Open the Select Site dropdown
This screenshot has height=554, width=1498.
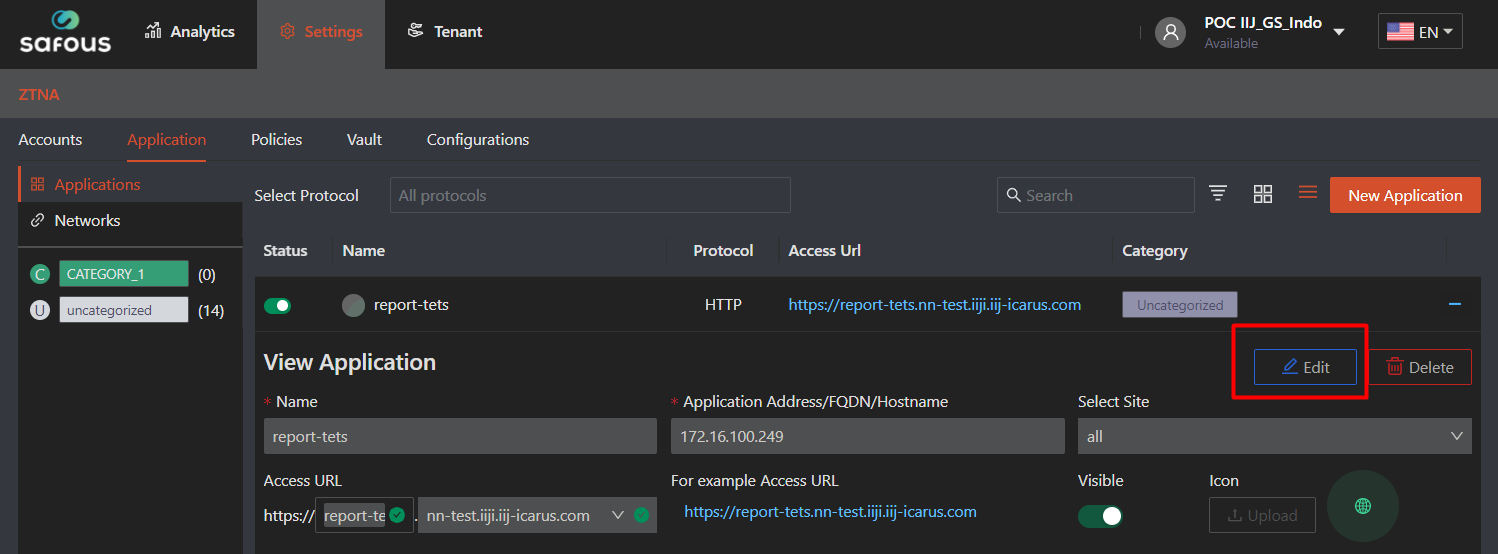pyautogui.click(x=1275, y=436)
